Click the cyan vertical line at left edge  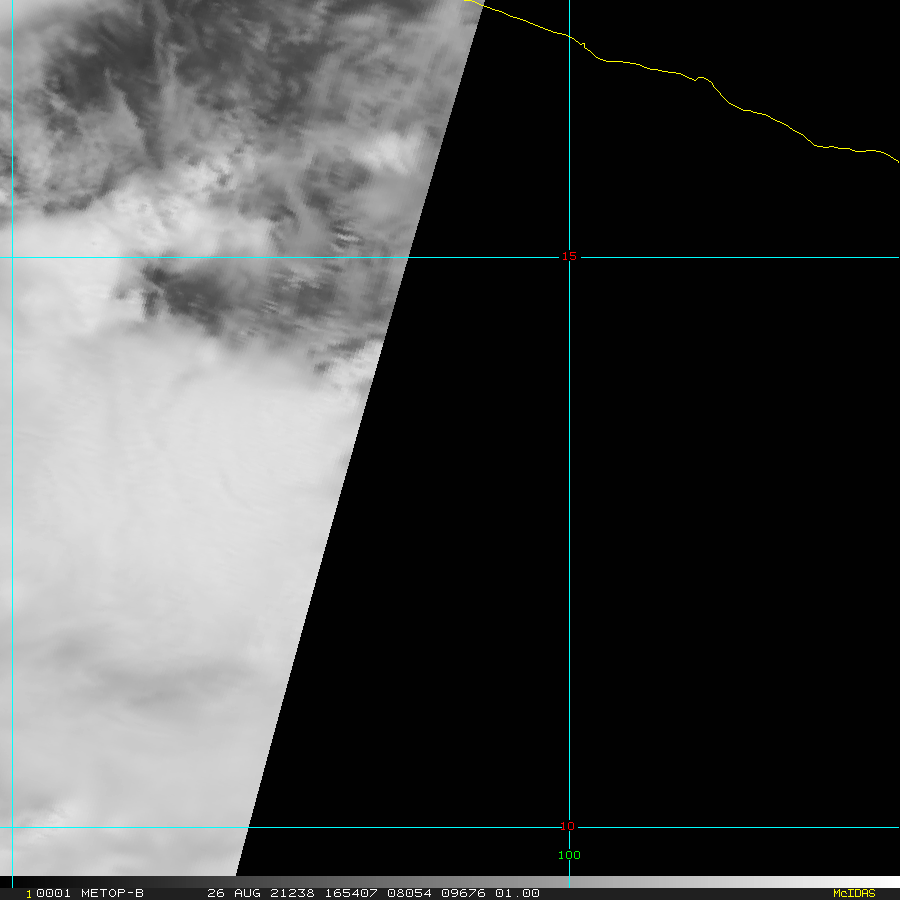[12, 450]
